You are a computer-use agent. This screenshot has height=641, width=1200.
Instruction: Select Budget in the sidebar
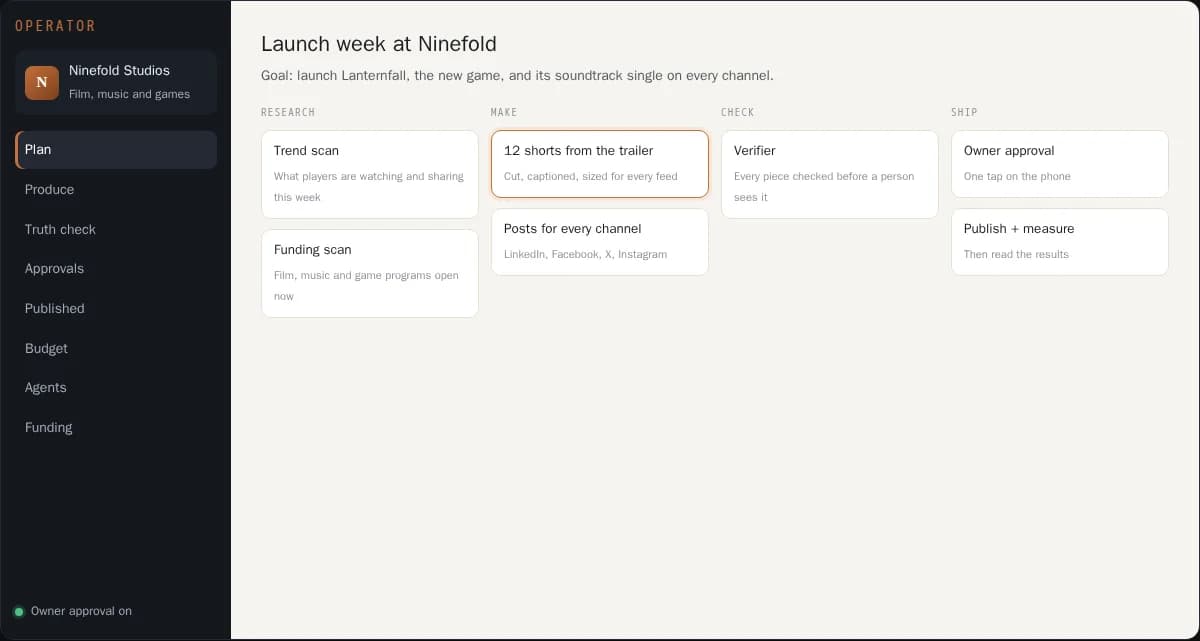click(x=116, y=348)
